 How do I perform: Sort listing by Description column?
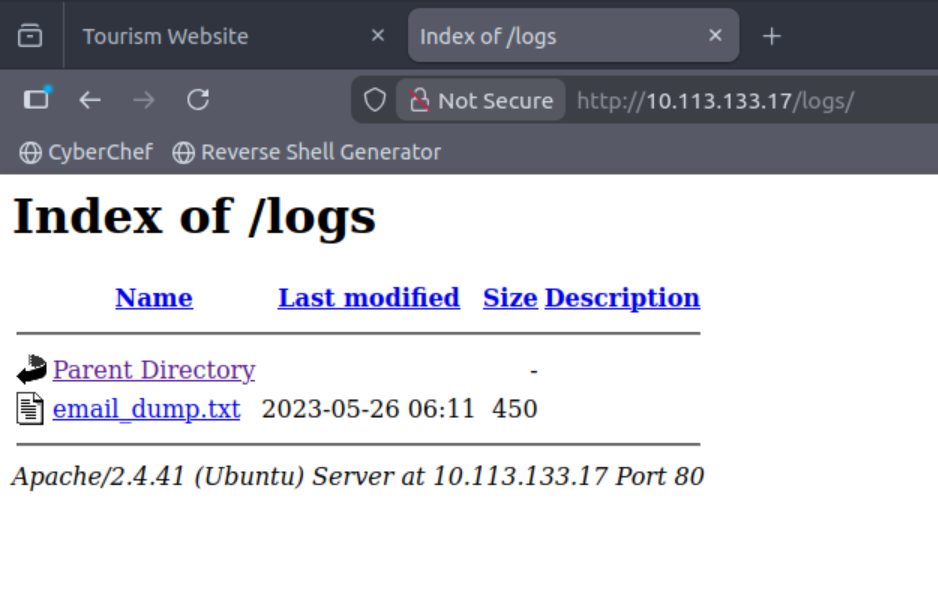click(x=622, y=297)
